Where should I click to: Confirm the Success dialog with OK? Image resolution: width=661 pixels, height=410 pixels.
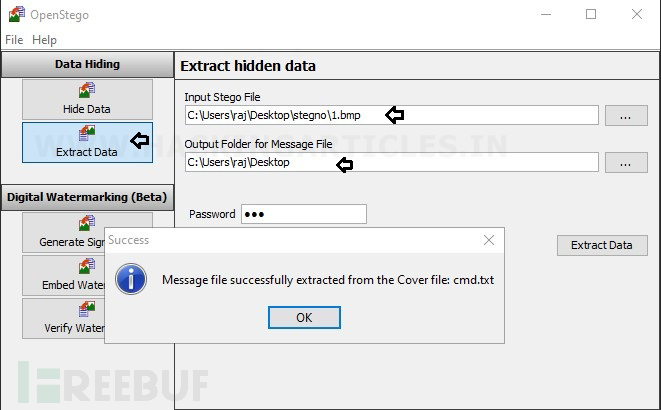coord(304,317)
